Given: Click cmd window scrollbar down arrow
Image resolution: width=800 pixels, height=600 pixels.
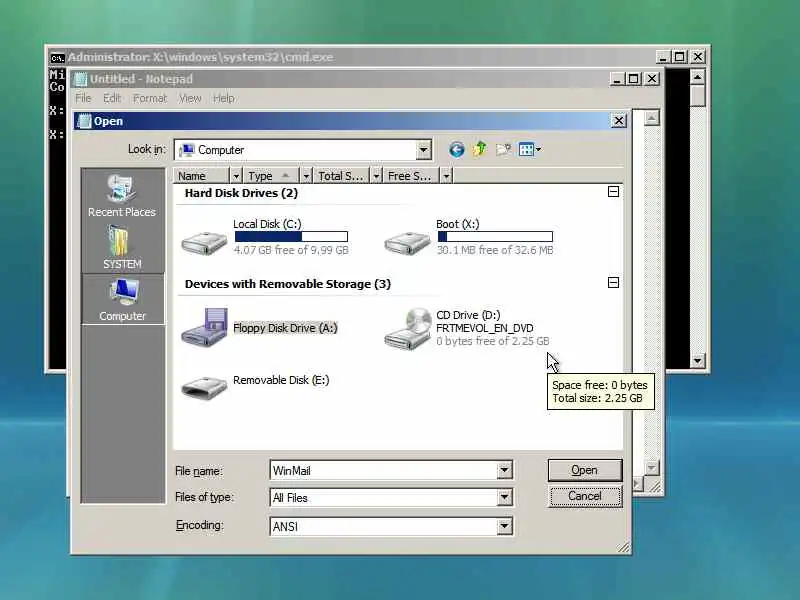Looking at the screenshot, I should point(697,361).
